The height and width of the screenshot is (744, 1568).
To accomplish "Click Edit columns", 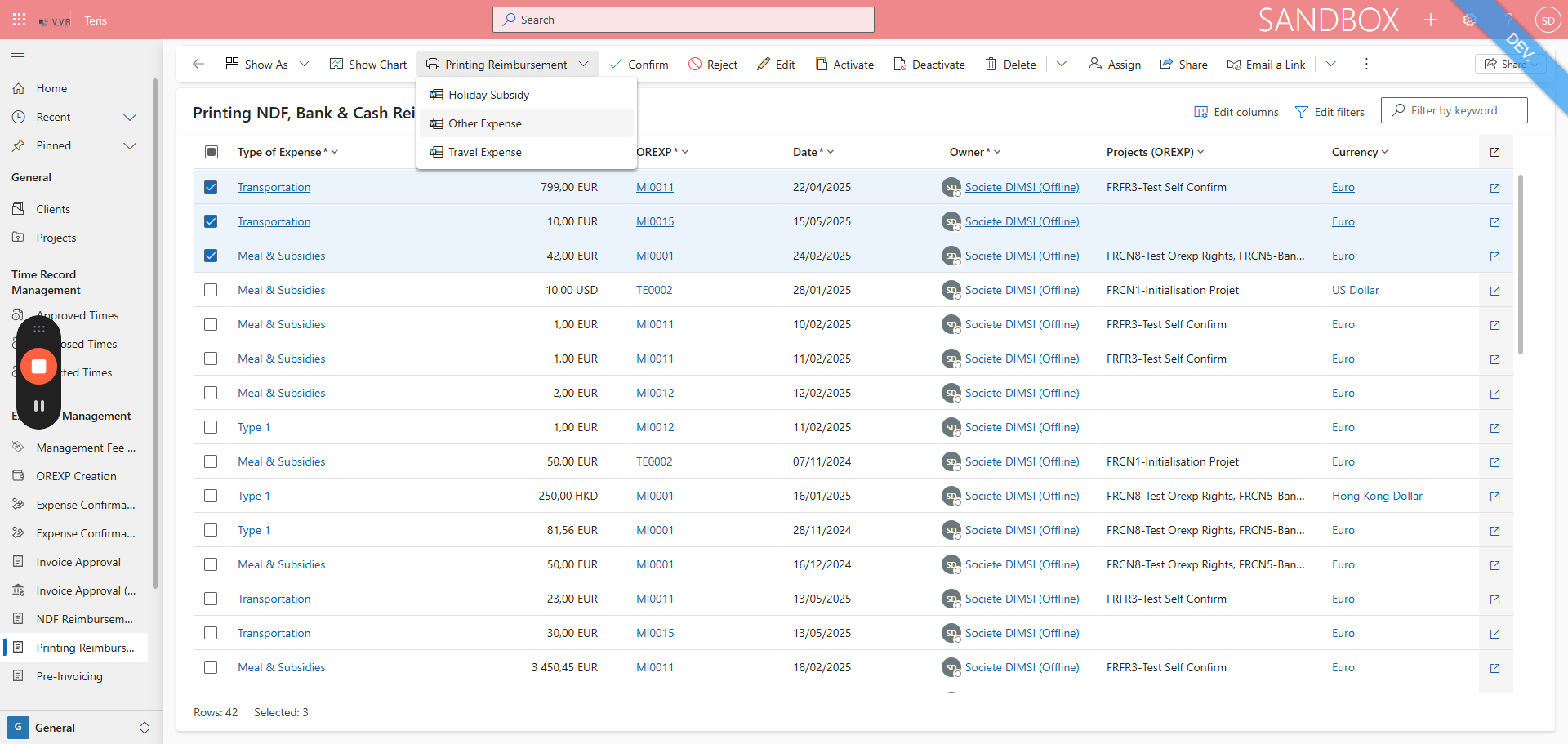I will coord(1236,112).
